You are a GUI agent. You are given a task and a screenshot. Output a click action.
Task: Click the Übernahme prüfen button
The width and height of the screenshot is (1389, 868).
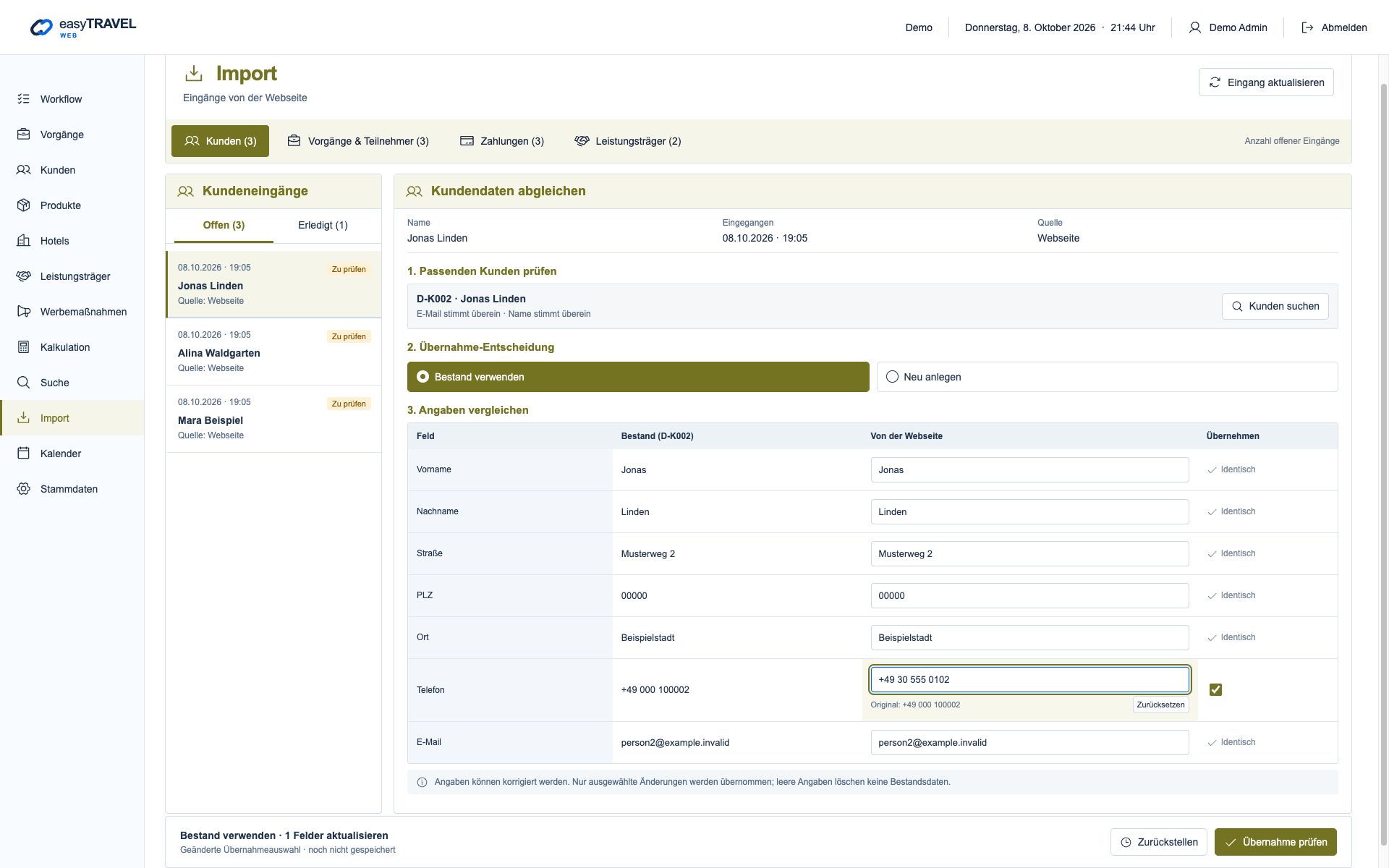click(x=1275, y=842)
